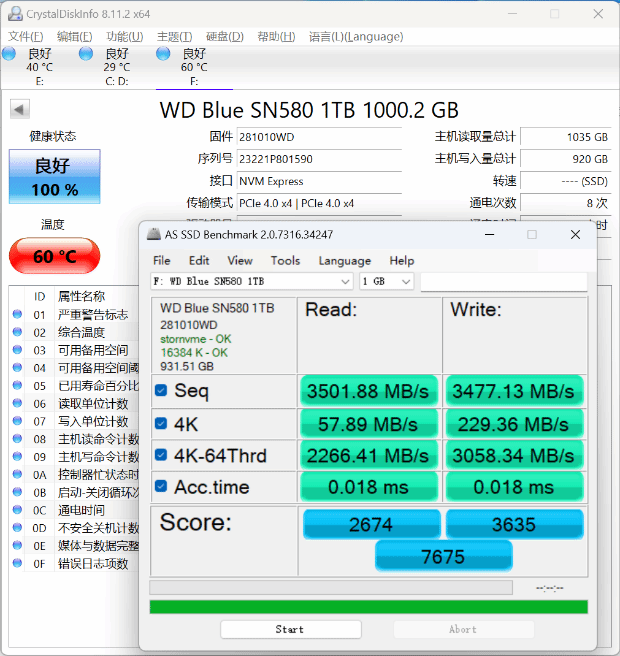Open AS SSD View menu

coord(240,261)
